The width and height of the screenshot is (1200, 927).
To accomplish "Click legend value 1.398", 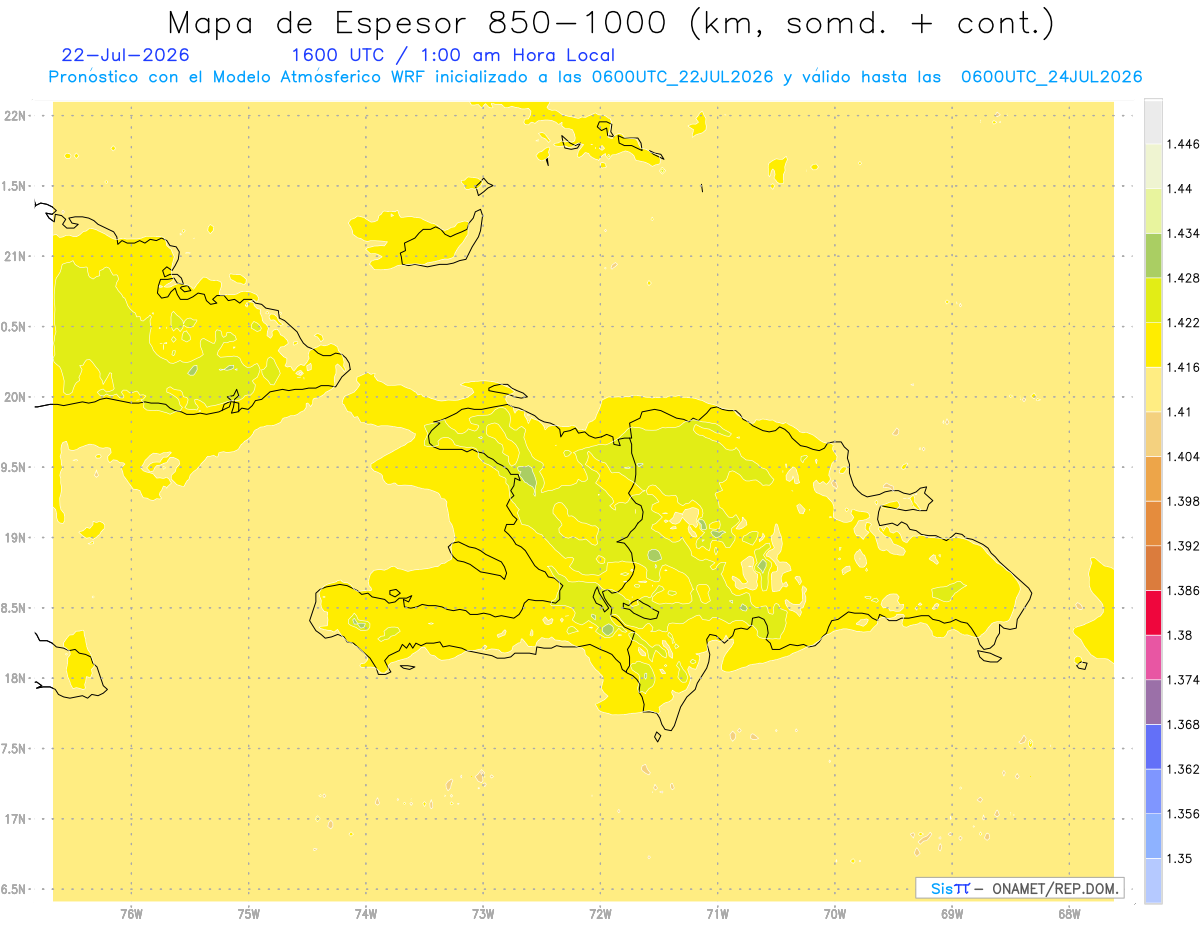I will 1183,501.
